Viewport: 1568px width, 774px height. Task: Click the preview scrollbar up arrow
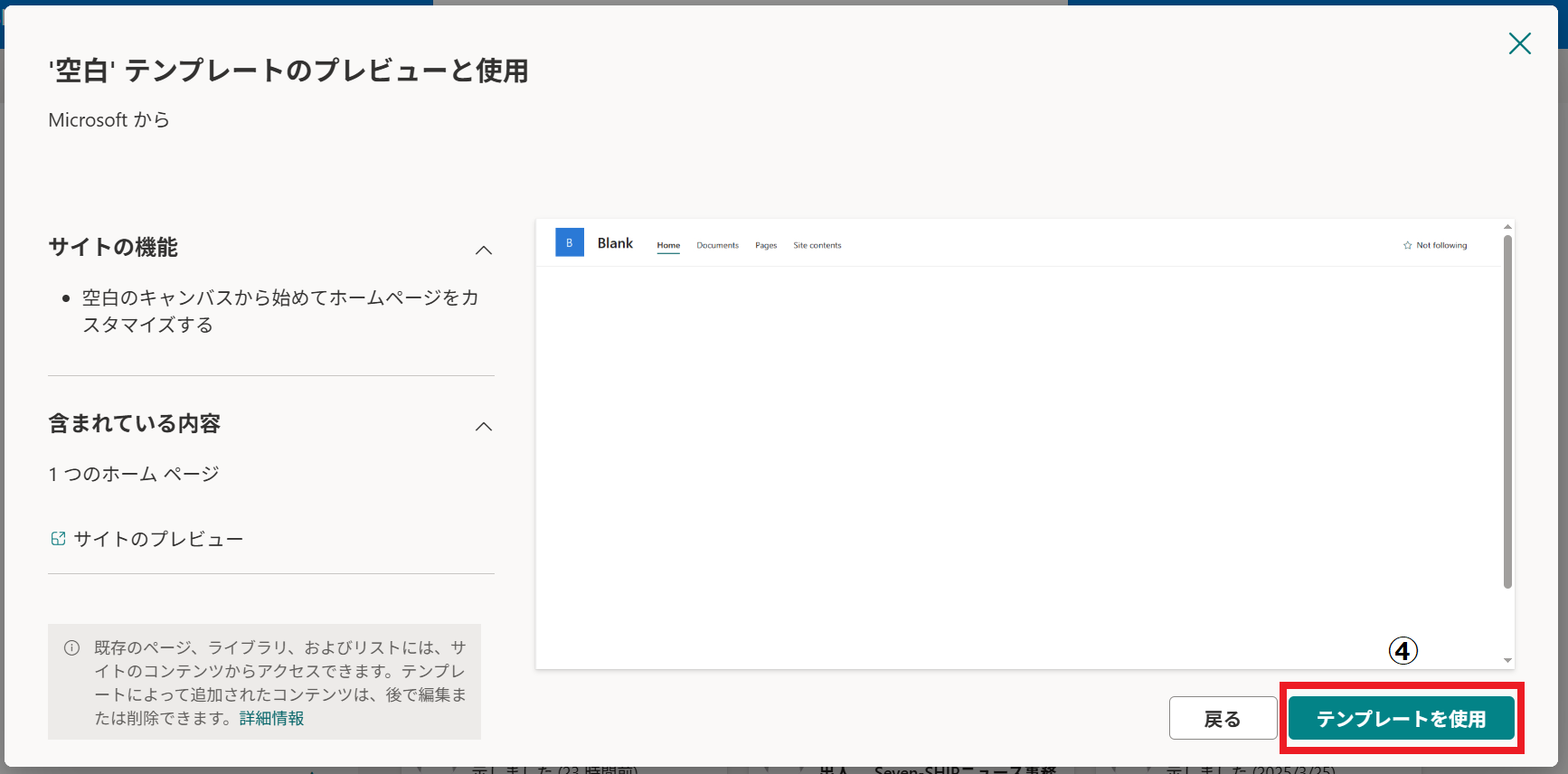(1507, 227)
